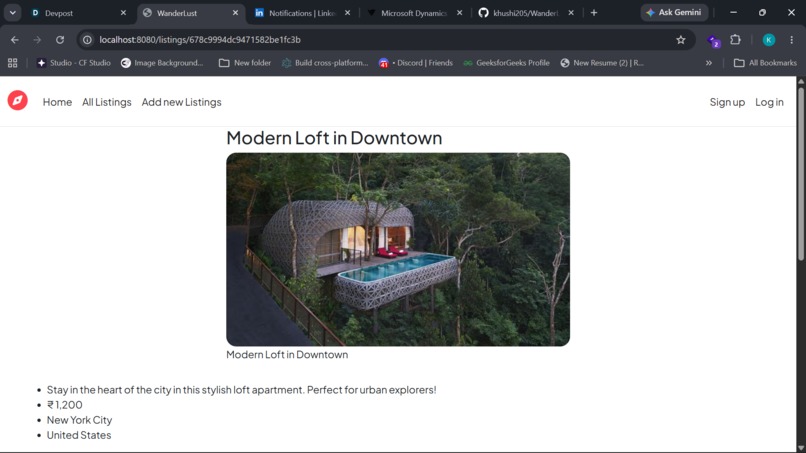Close the WanderLust tab

tap(235, 13)
